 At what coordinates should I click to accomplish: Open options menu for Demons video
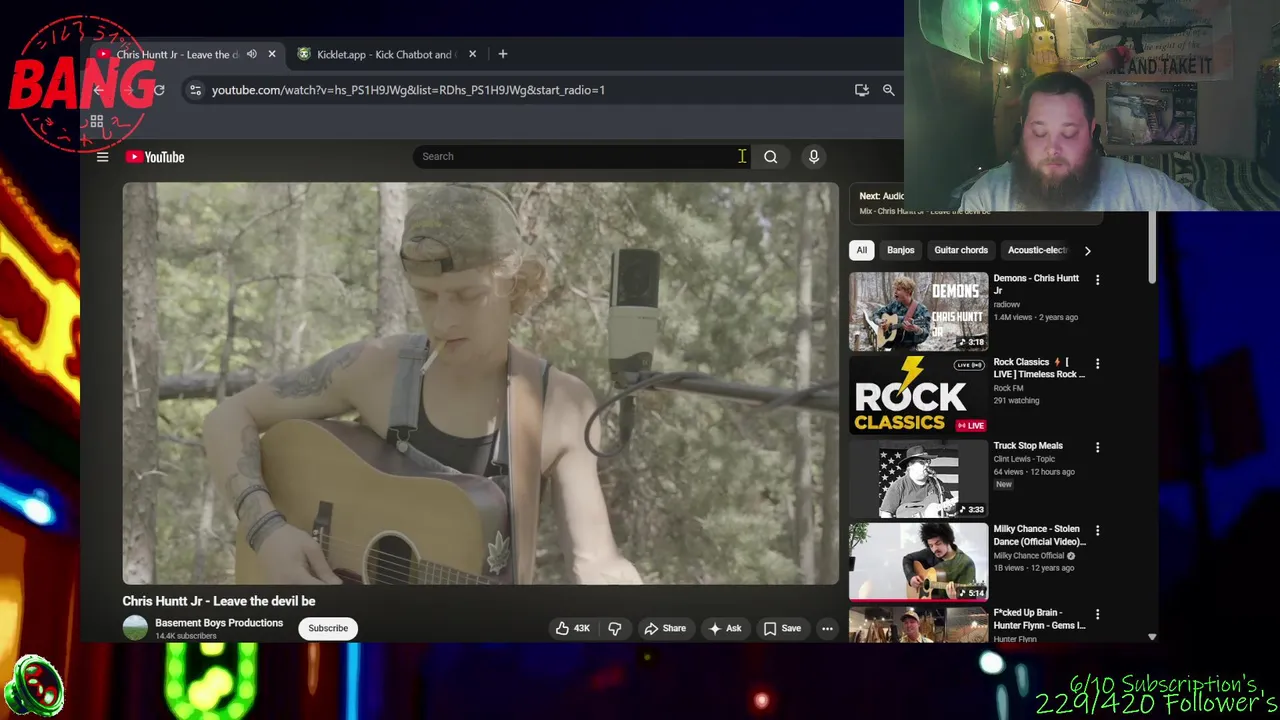pos(1097,280)
